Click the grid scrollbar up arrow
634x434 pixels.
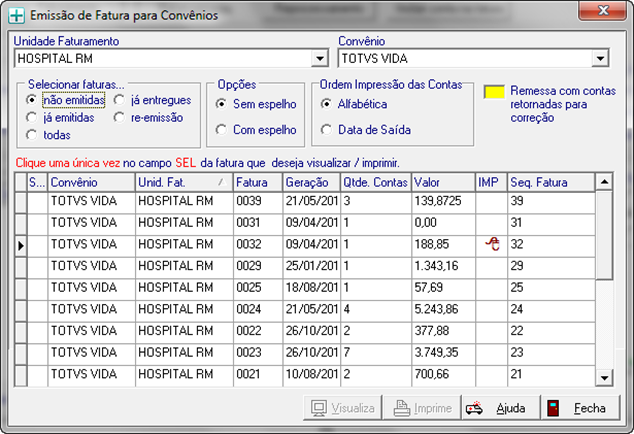604,182
